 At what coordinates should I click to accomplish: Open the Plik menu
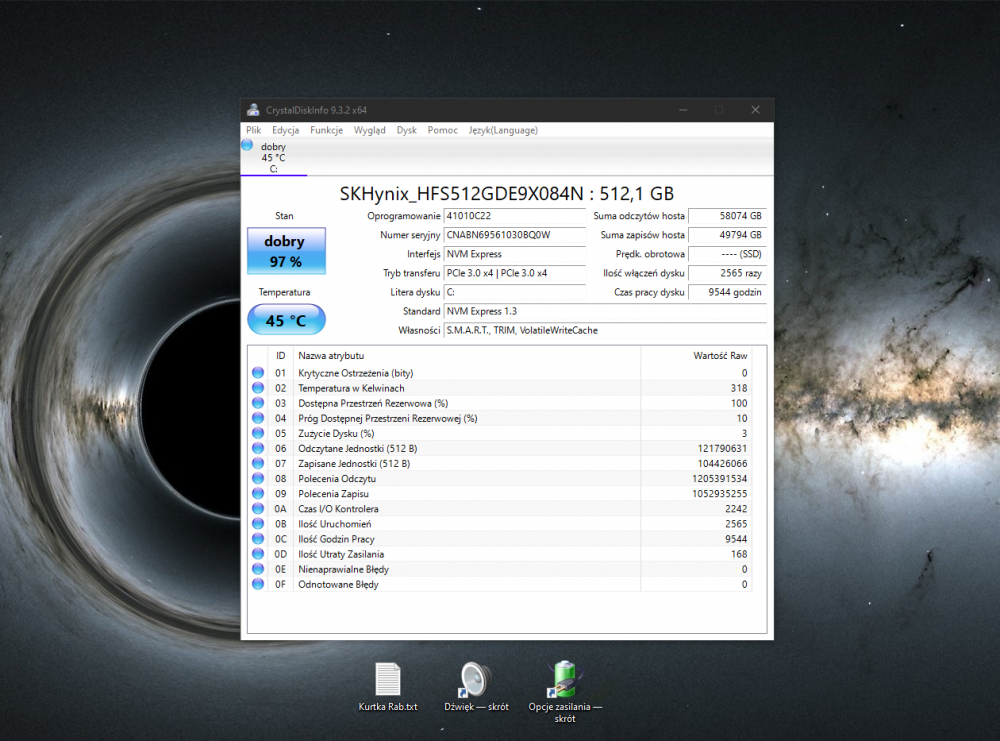pyautogui.click(x=253, y=130)
